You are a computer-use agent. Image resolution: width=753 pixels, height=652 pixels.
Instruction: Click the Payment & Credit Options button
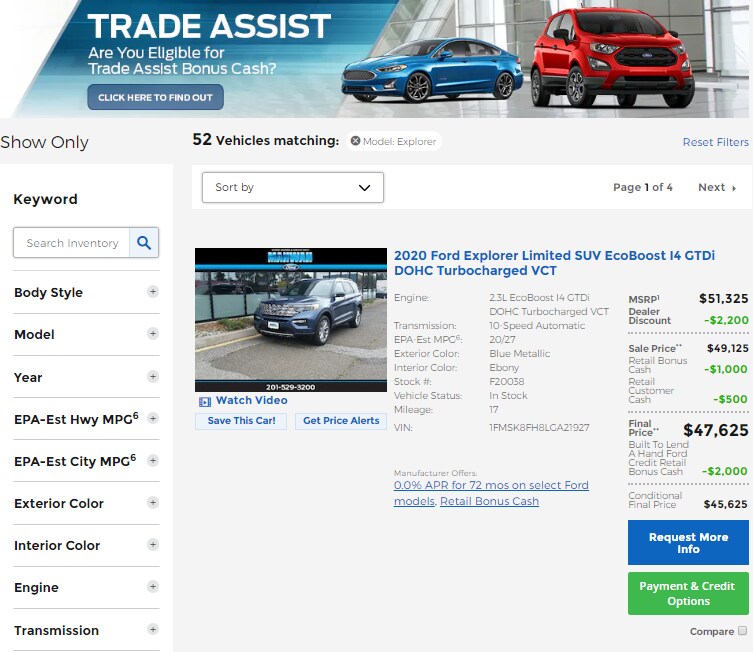tap(688, 593)
